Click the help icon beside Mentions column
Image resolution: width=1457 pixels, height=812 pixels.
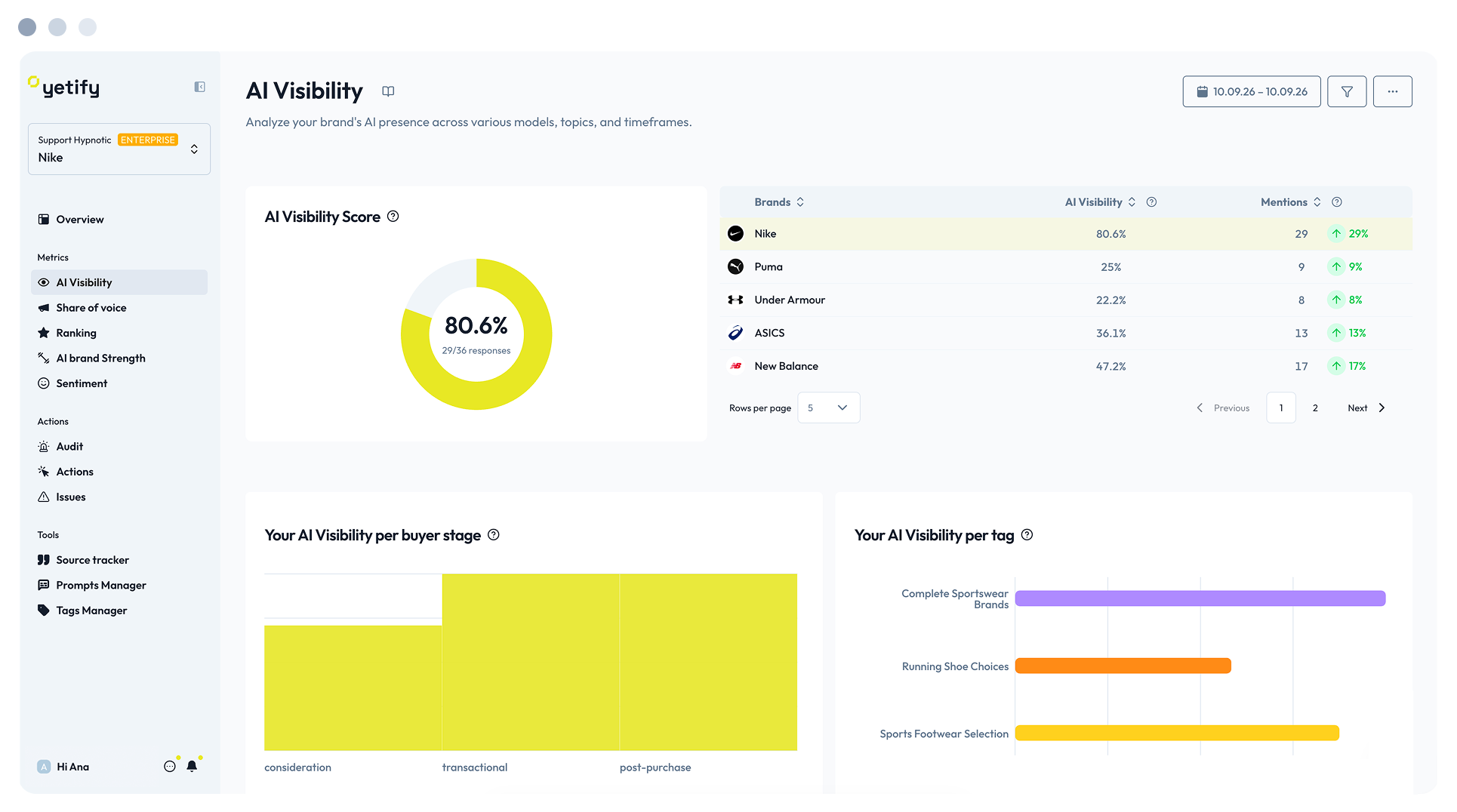(x=1337, y=202)
